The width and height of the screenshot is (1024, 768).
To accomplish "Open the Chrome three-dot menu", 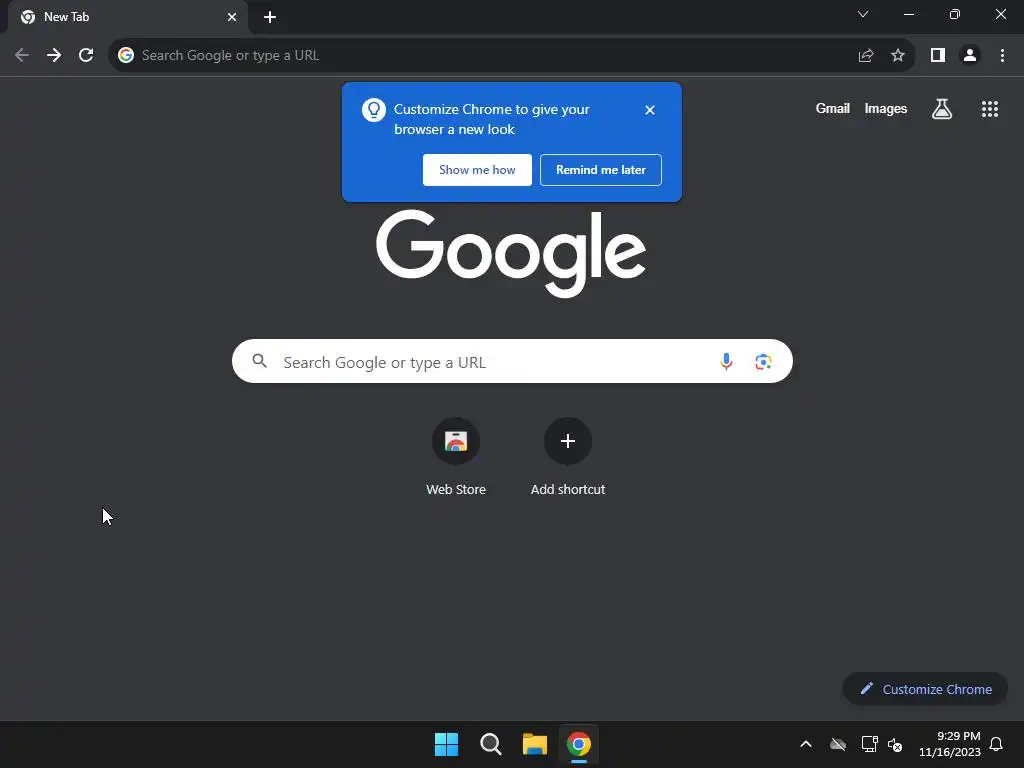I will pyautogui.click(x=1002, y=56).
